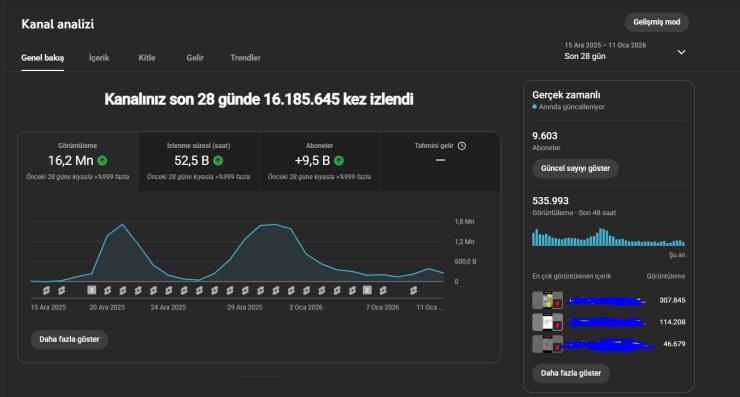Click the 1,2 Mn axis label
Image resolution: width=740 pixels, height=397 pixels.
point(464,242)
